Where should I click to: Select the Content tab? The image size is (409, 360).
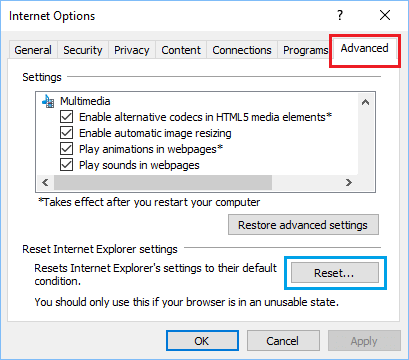tap(181, 50)
